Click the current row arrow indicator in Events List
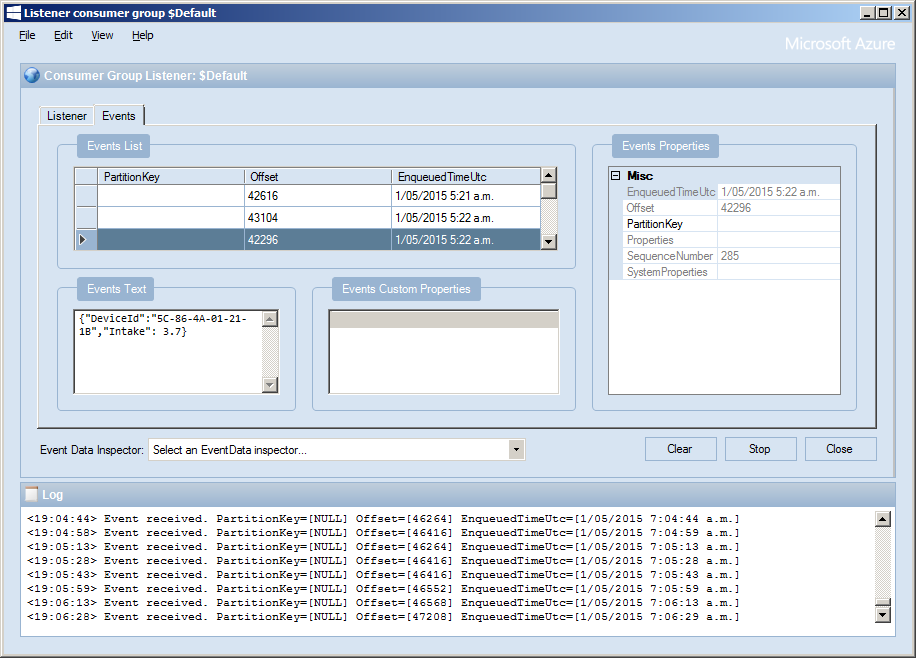The height and width of the screenshot is (658, 916). tap(84, 239)
